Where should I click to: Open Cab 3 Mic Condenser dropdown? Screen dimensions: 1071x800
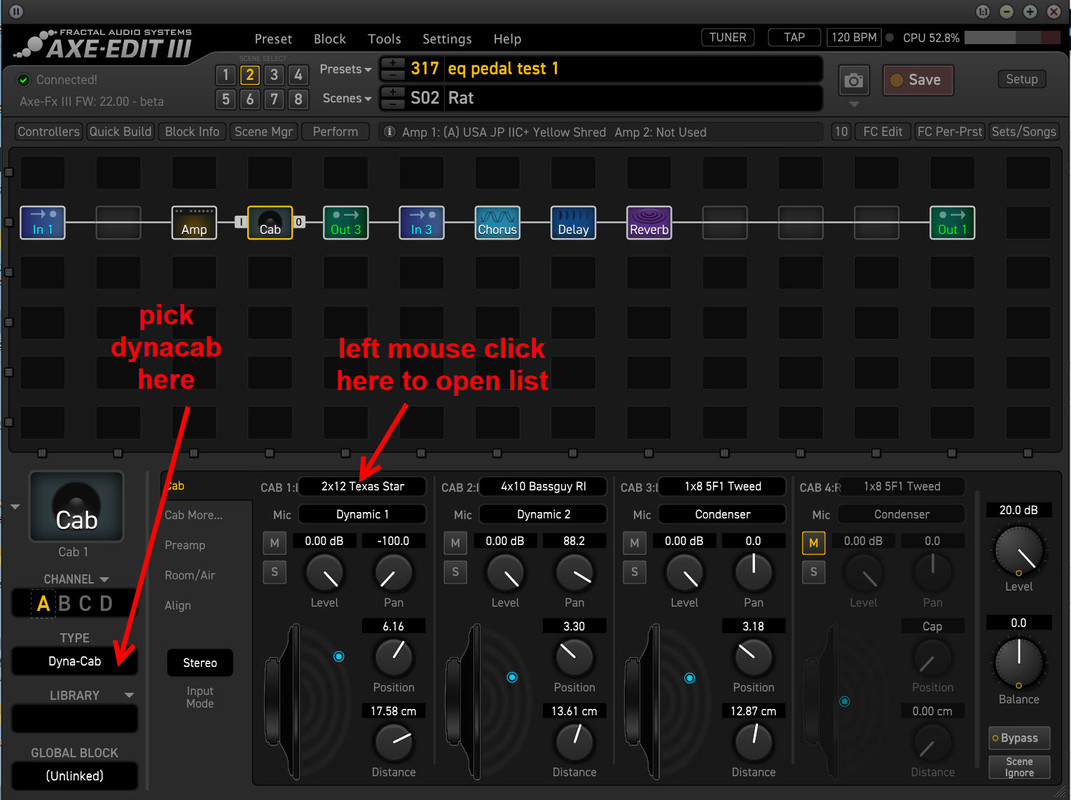[x=723, y=514]
